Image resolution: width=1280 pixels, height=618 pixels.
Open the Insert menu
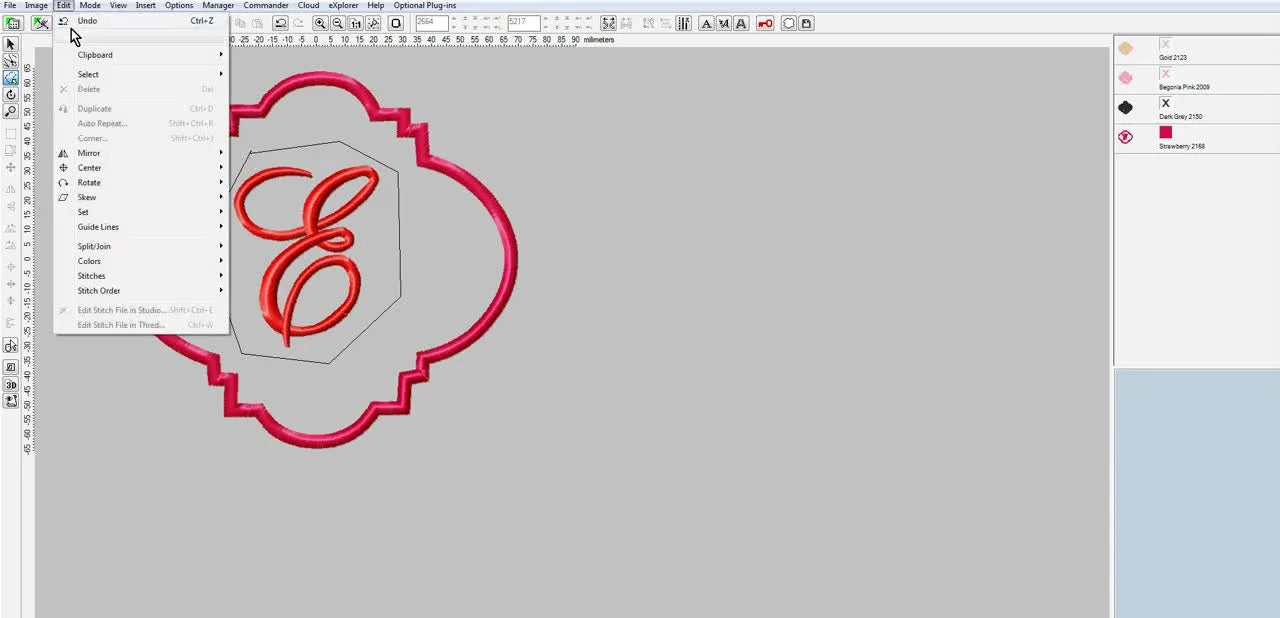click(x=146, y=5)
